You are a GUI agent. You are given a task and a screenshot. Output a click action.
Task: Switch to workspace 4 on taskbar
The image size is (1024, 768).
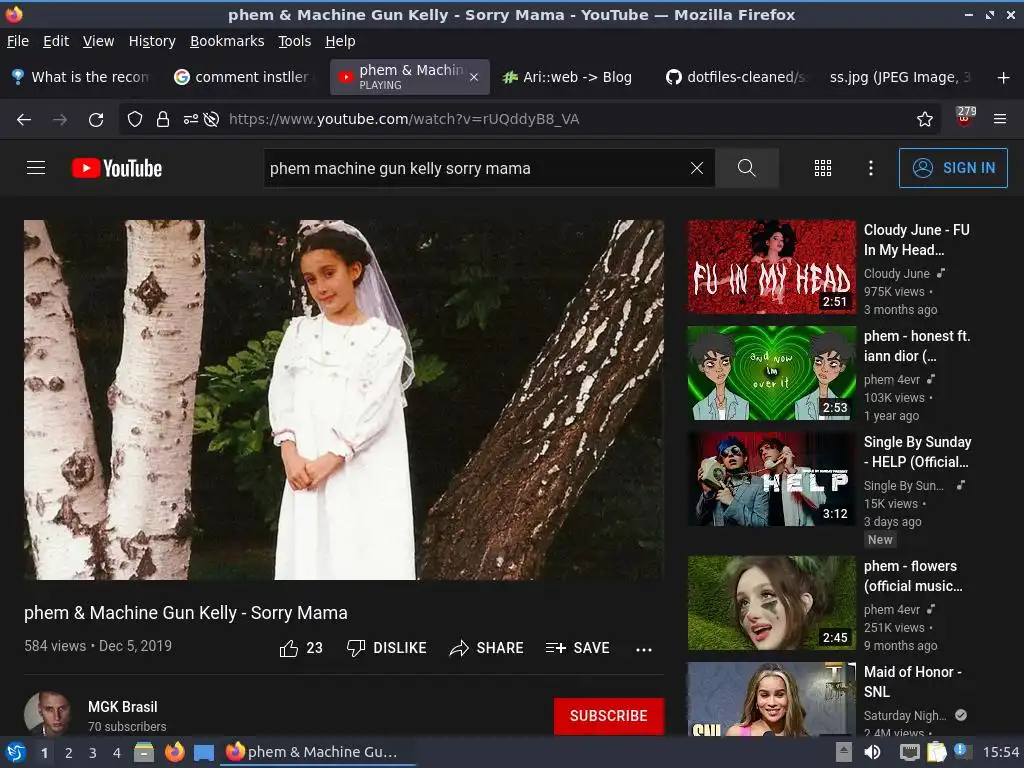tap(117, 753)
